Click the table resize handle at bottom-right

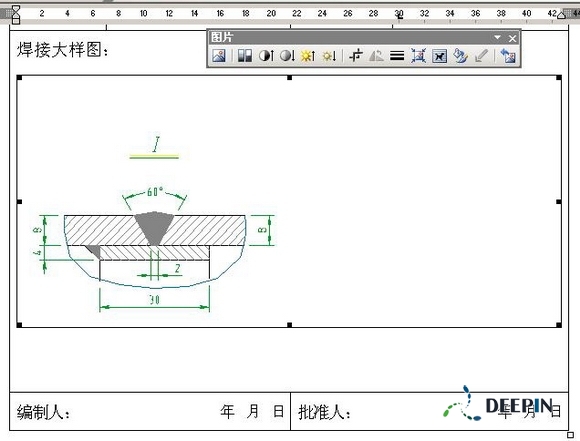[571, 434]
